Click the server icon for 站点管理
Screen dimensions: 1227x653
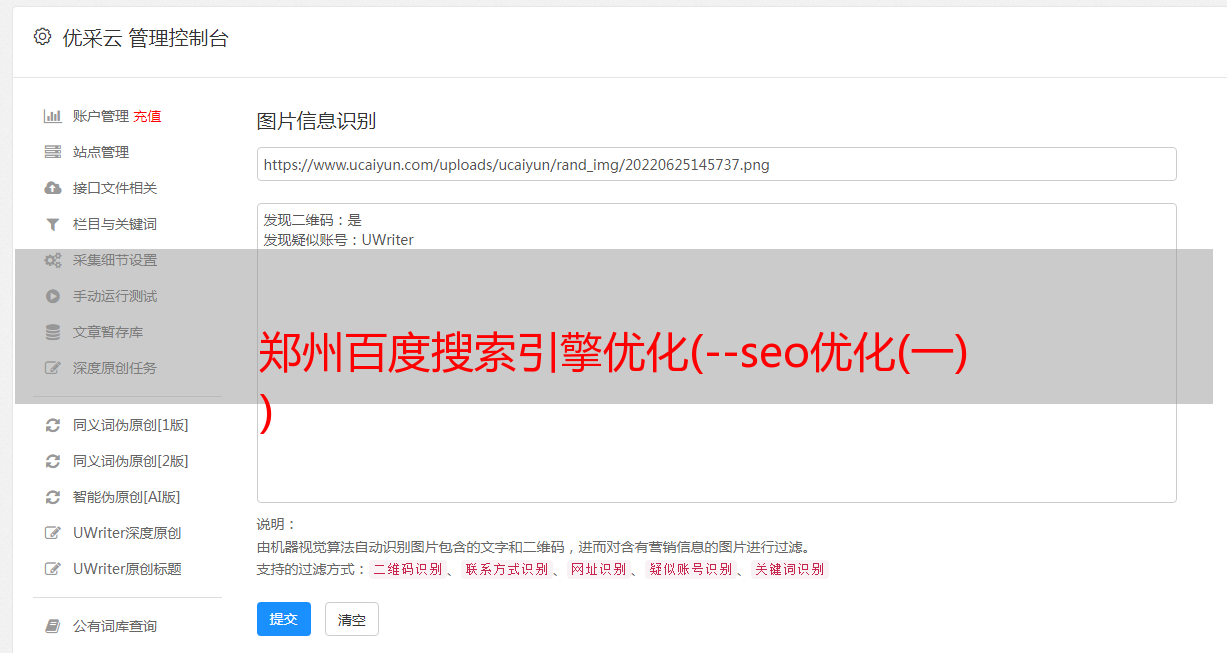pos(53,152)
